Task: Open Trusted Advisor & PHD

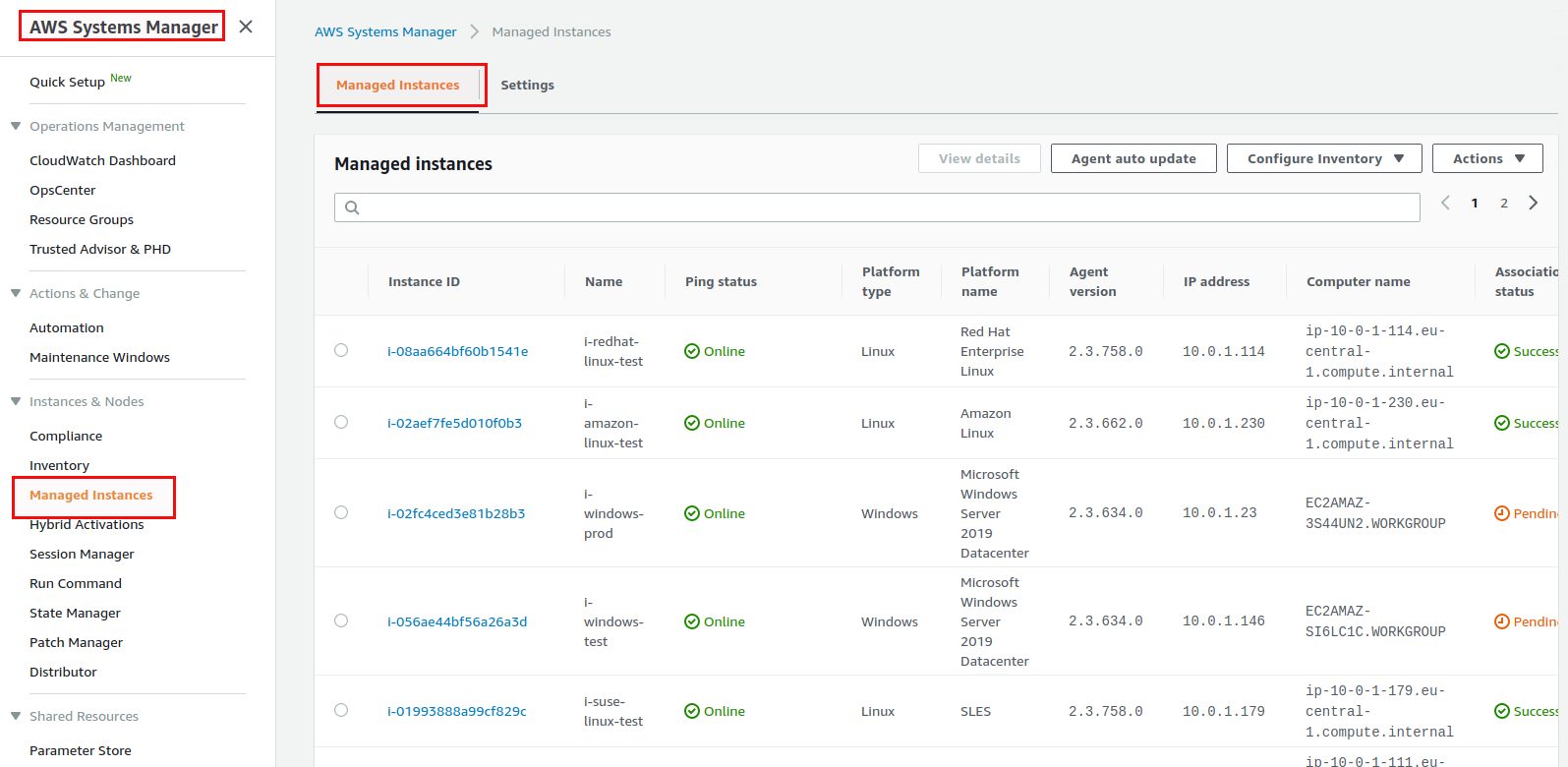Action: tap(100, 249)
